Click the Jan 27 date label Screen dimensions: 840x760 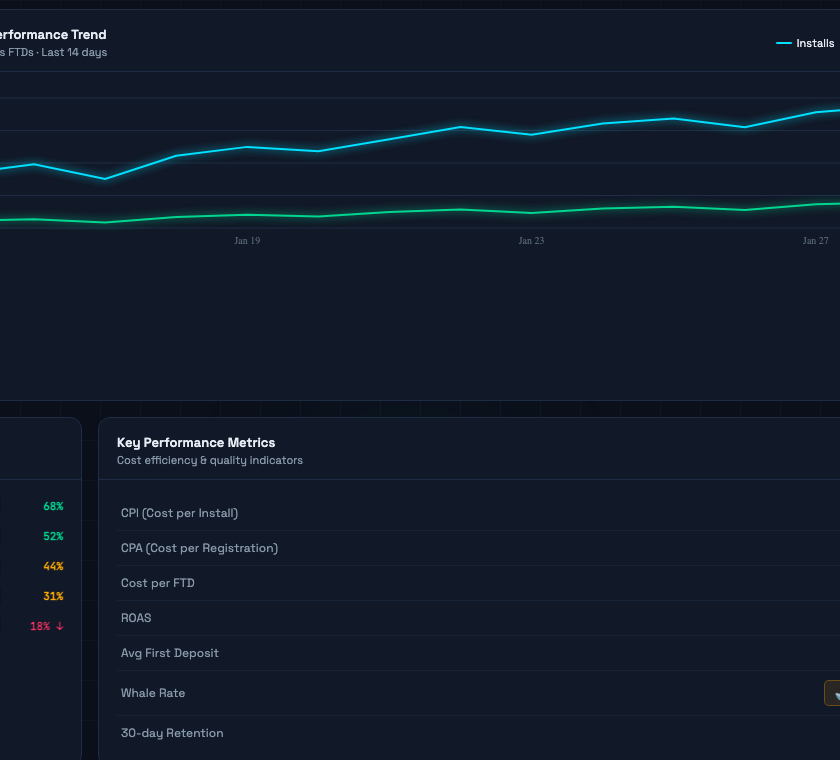(815, 240)
